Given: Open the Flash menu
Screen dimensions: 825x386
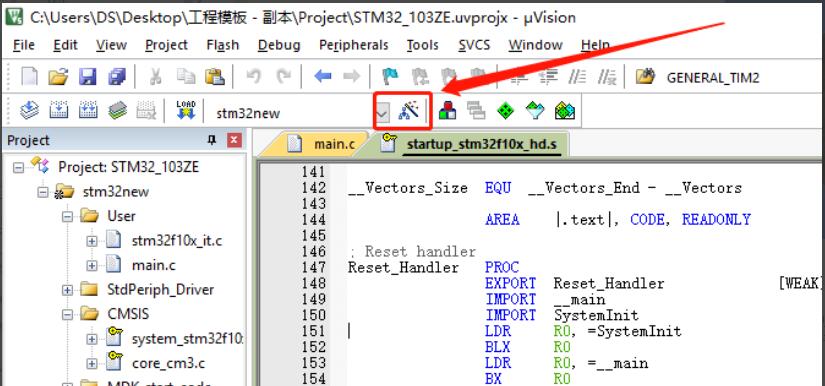Looking at the screenshot, I should pyautogui.click(x=223, y=45).
